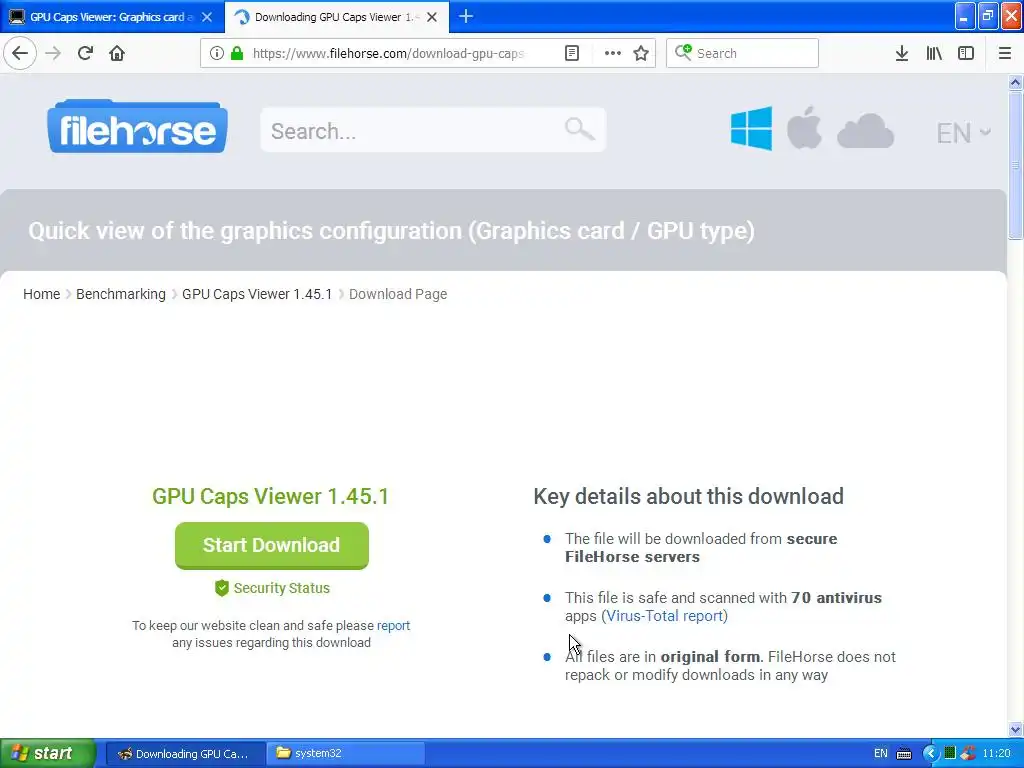This screenshot has height=768, width=1024.
Task: Open the Security Status link
Action: click(x=281, y=588)
